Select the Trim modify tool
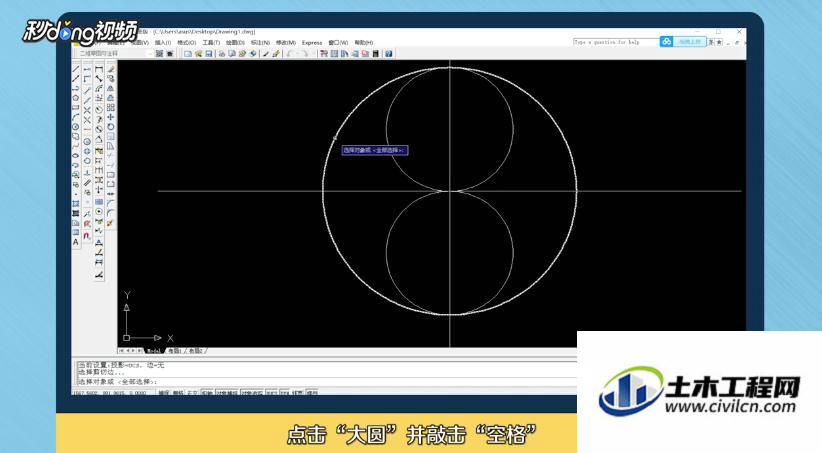The image size is (822, 453). [x=111, y=156]
